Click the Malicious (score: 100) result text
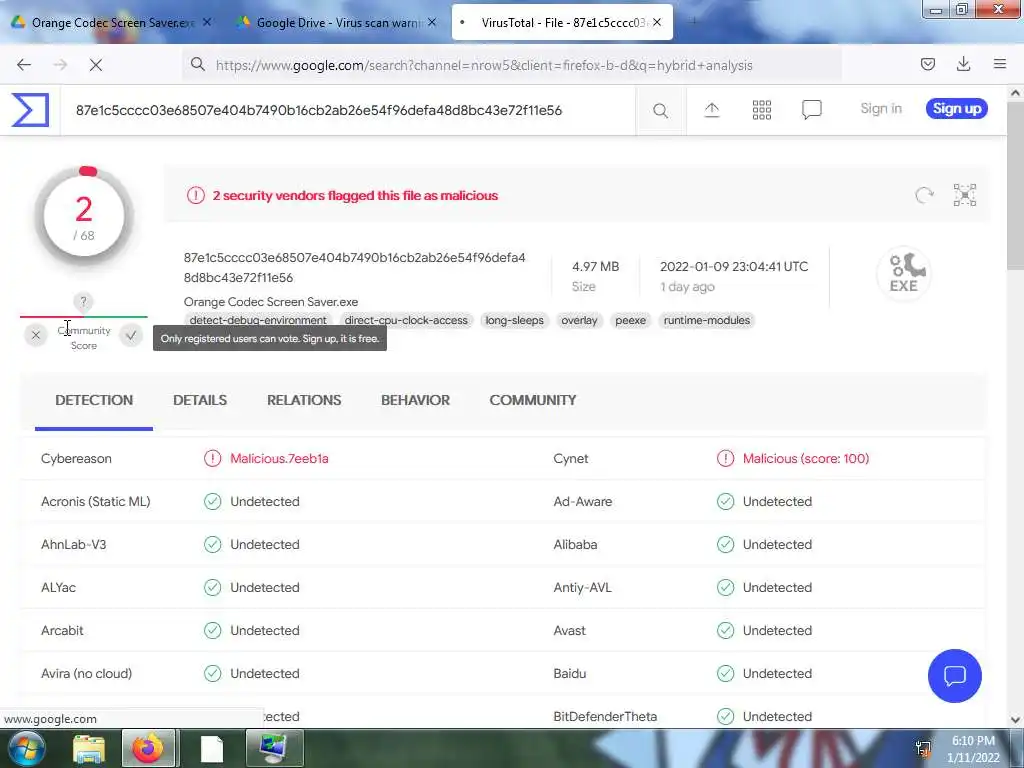The width and height of the screenshot is (1024, 768). 806,458
